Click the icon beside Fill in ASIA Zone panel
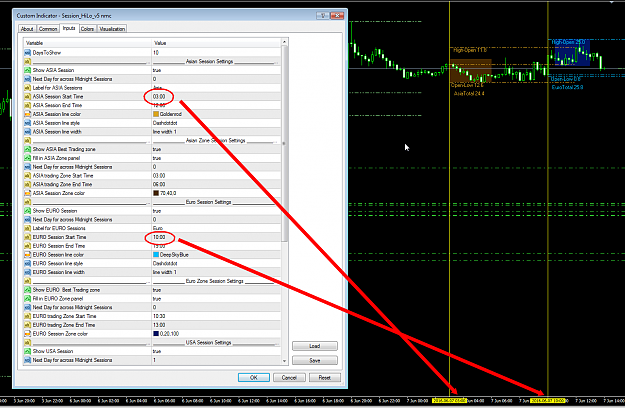 click(28, 158)
